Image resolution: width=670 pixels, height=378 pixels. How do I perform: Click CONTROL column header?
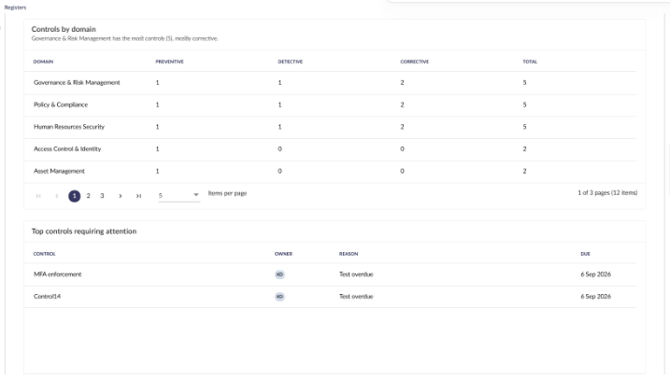pyautogui.click(x=44, y=254)
